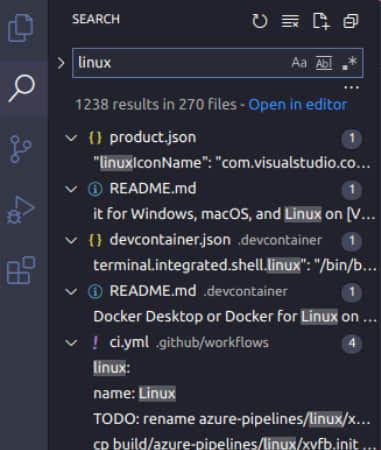The height and width of the screenshot is (450, 381).
Task: Open the 'name: Linux' match in ci.yml
Action: click(x=134, y=394)
